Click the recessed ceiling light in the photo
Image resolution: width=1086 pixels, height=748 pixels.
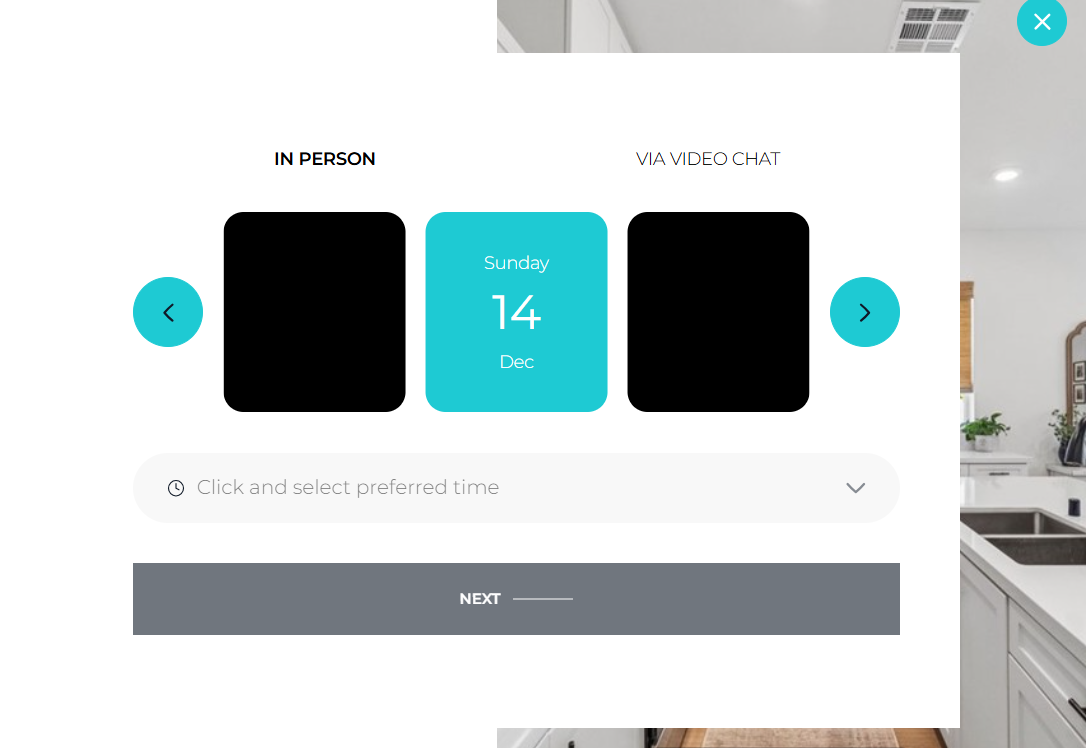point(1007,175)
